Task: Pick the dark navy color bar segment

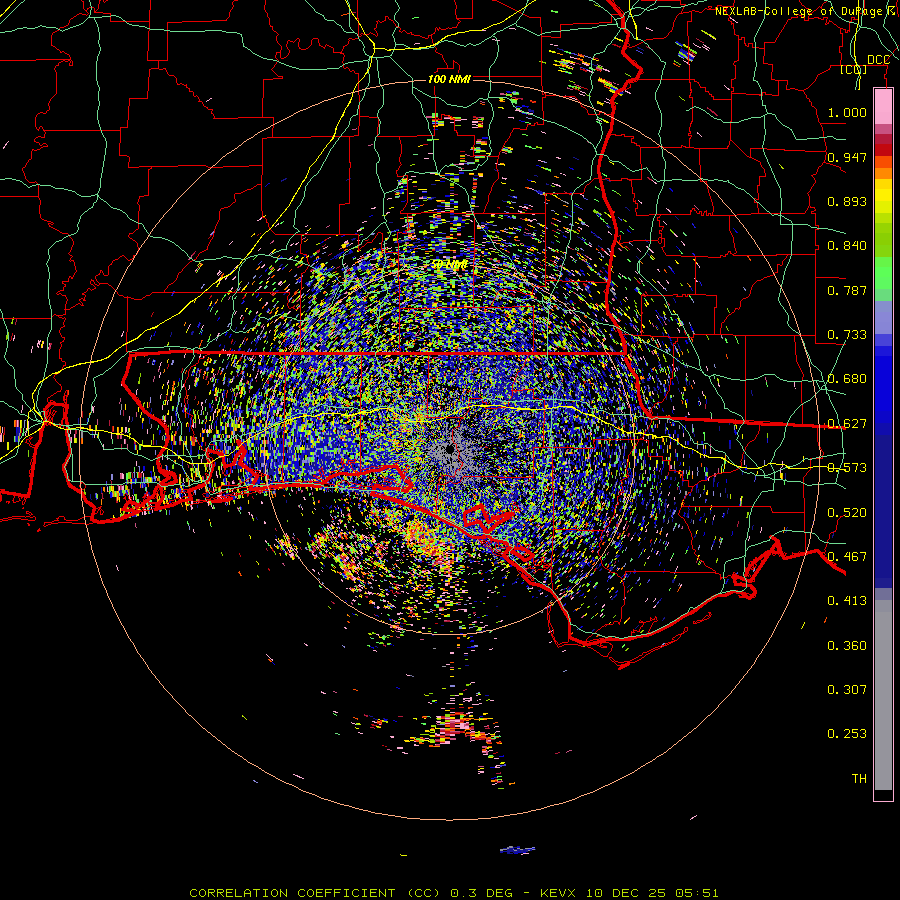Action: [x=883, y=511]
